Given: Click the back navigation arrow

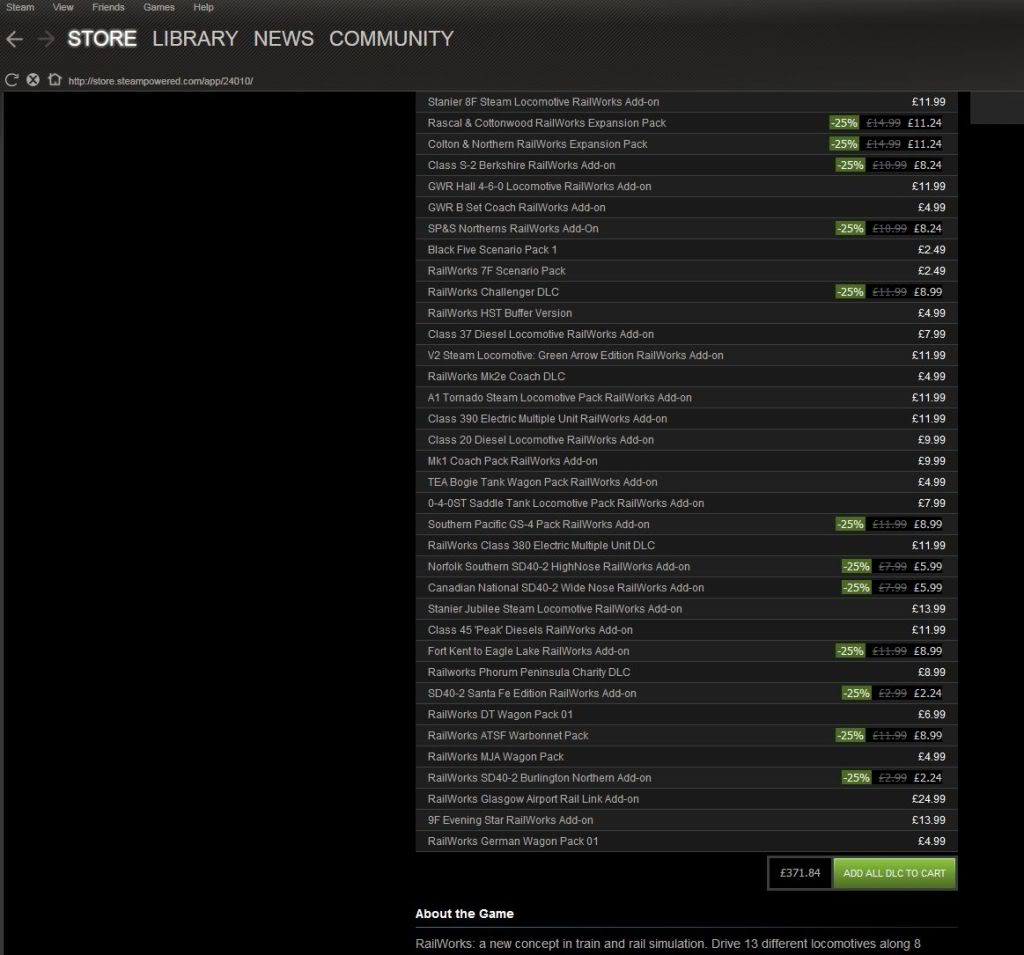Looking at the screenshot, I should pyautogui.click(x=14, y=39).
